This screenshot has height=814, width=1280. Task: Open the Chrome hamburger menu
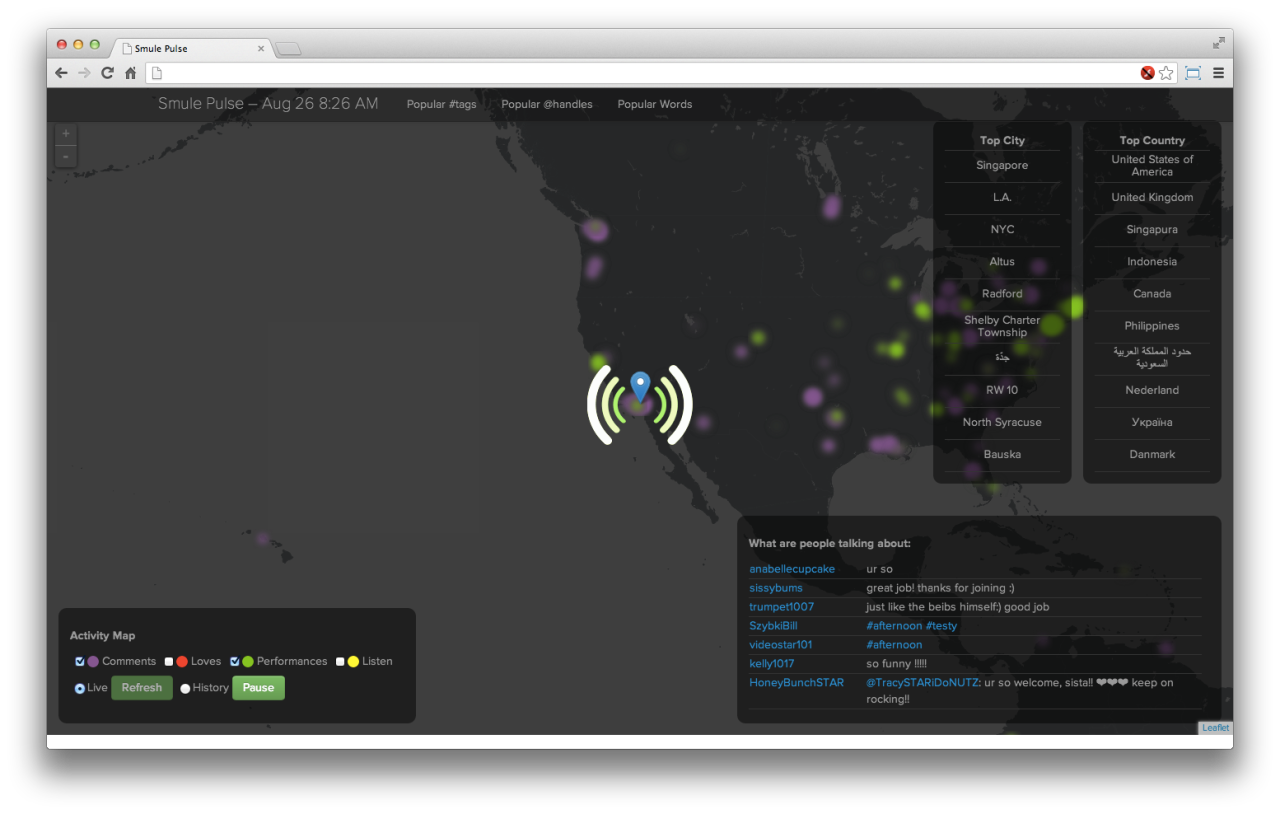[x=1218, y=73]
